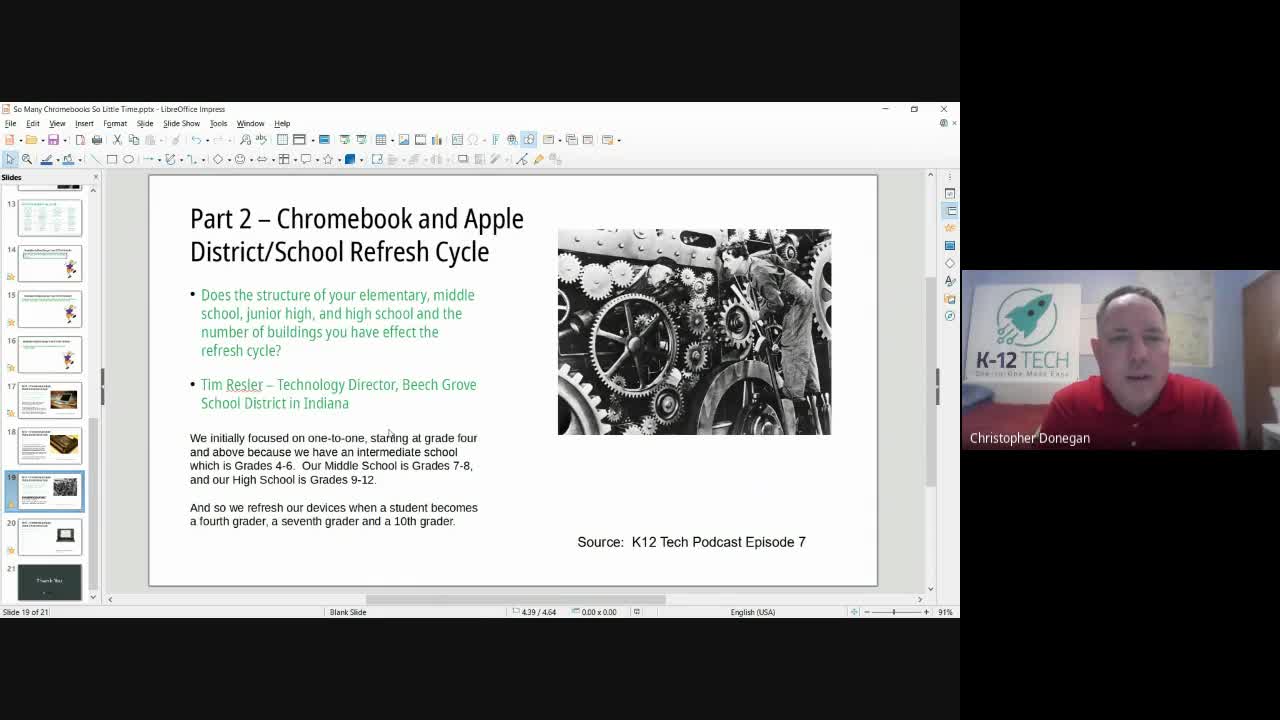The image size is (1280, 720).
Task: Open the Edit menu
Action: click(33, 124)
